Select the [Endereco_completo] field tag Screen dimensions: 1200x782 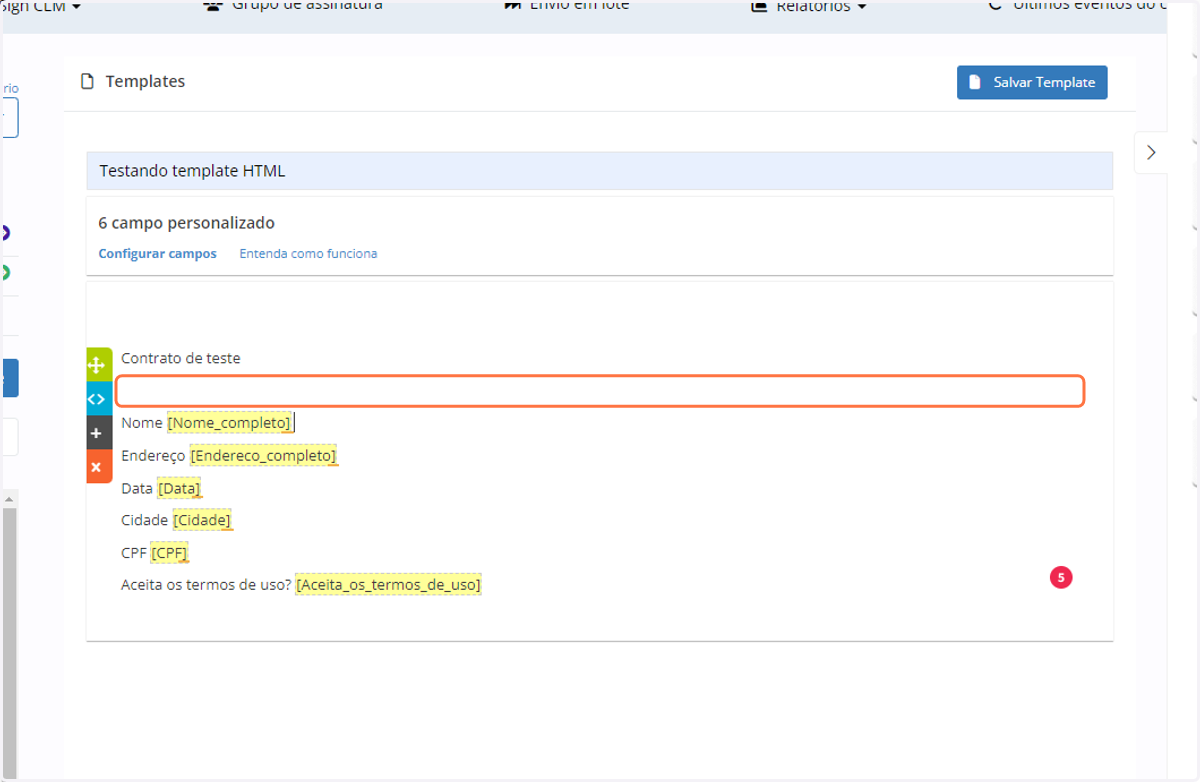tap(263, 456)
